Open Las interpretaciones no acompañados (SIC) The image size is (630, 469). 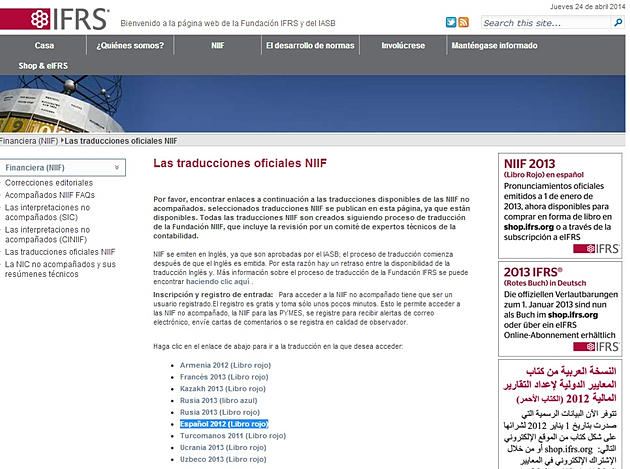(47, 212)
